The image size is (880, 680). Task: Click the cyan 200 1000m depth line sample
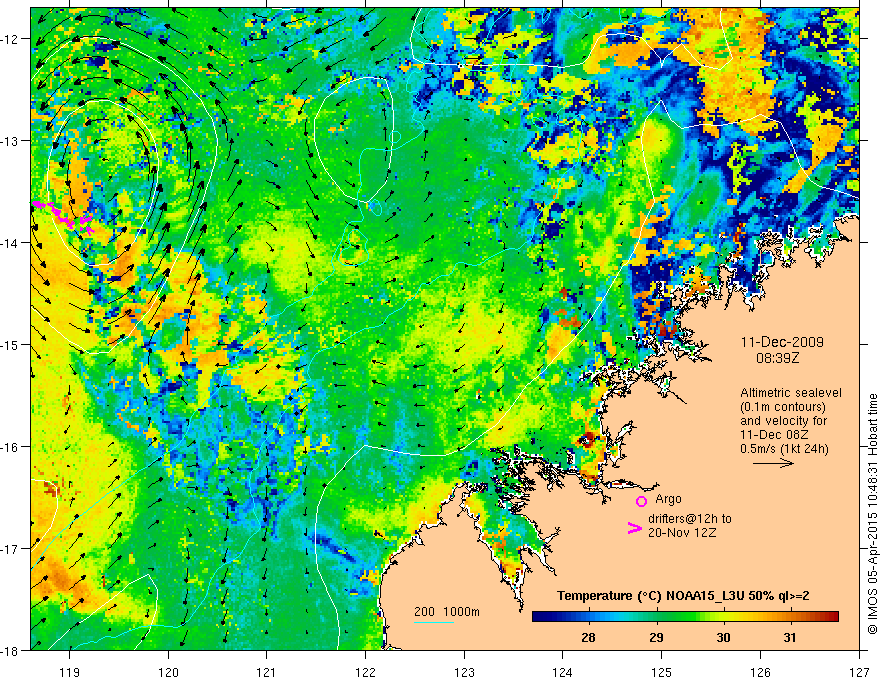[x=434, y=622]
